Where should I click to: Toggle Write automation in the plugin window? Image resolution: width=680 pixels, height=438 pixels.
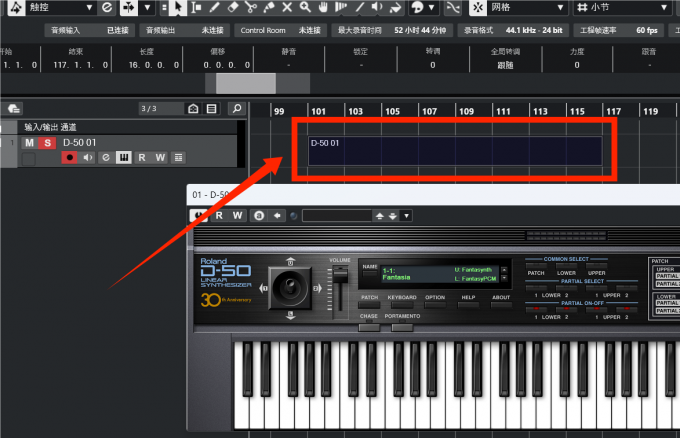click(237, 216)
